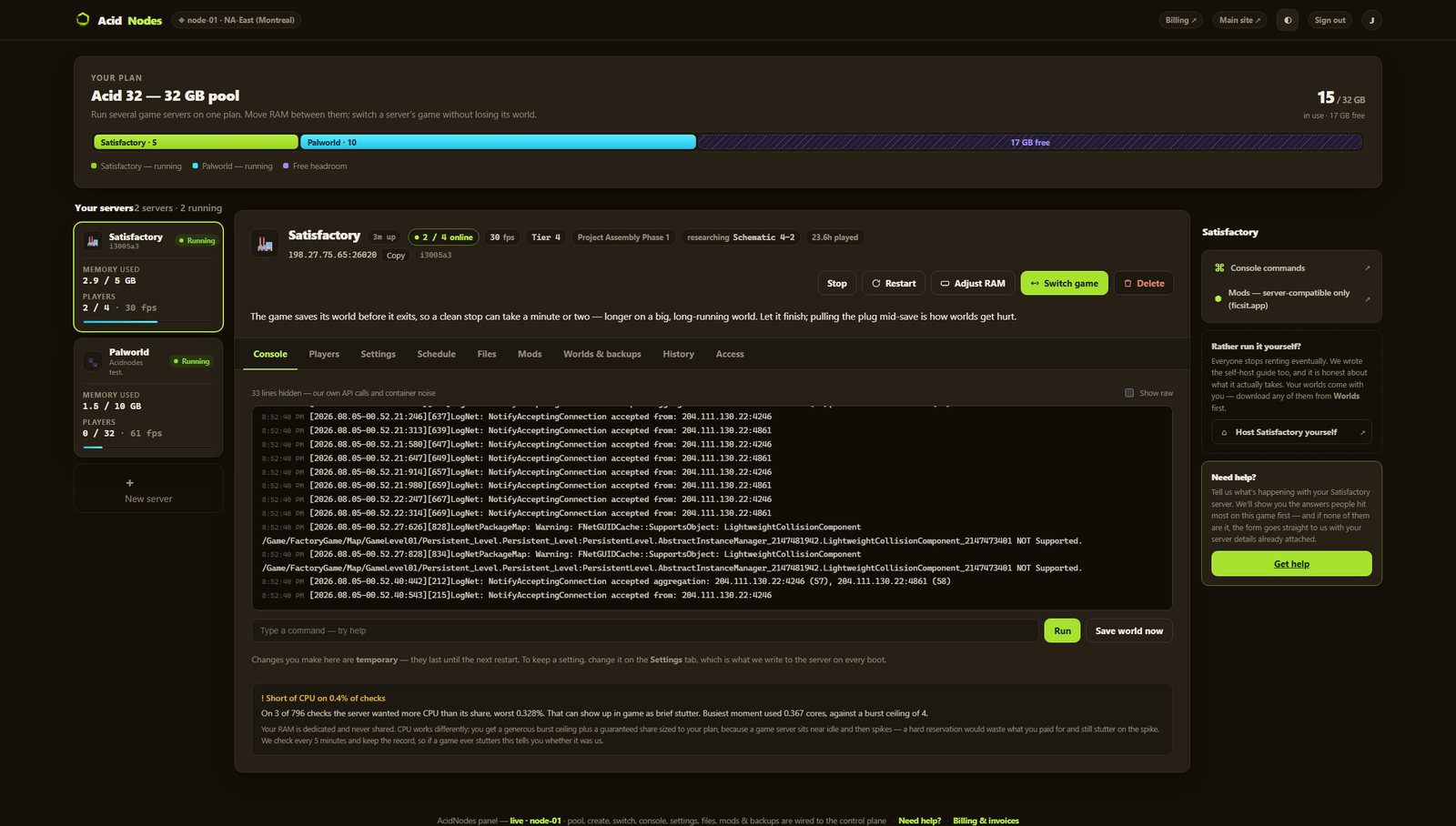
Task: Copy the server IP address
Action: [396, 256]
